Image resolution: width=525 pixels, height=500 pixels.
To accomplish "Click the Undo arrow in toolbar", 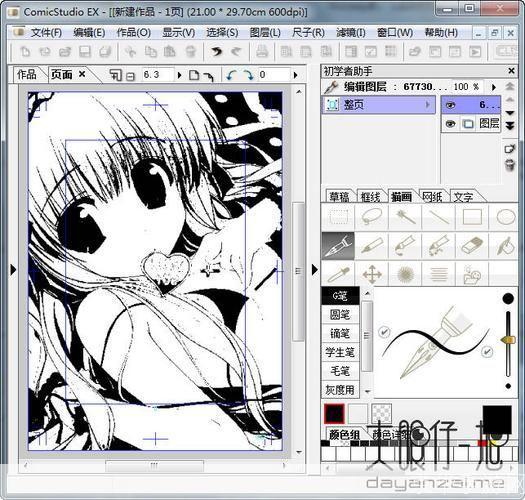I will coord(216,52).
